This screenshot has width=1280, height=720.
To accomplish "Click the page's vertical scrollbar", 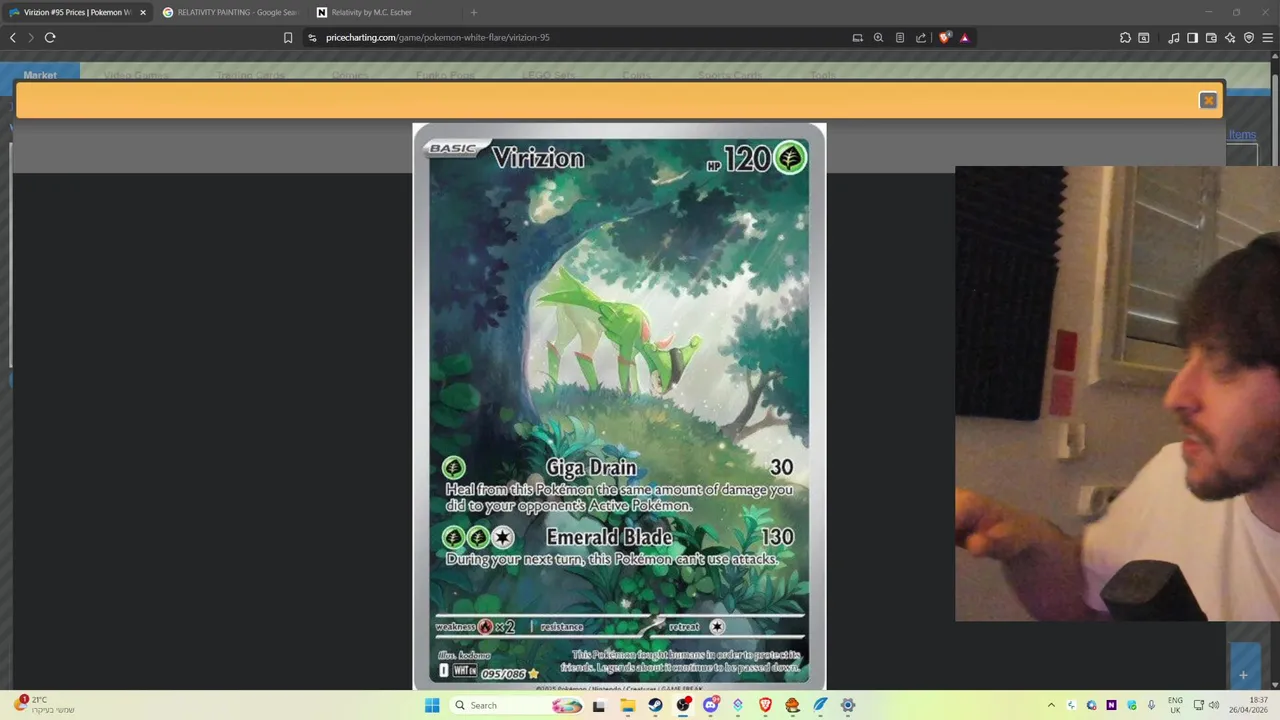I will [1274, 370].
